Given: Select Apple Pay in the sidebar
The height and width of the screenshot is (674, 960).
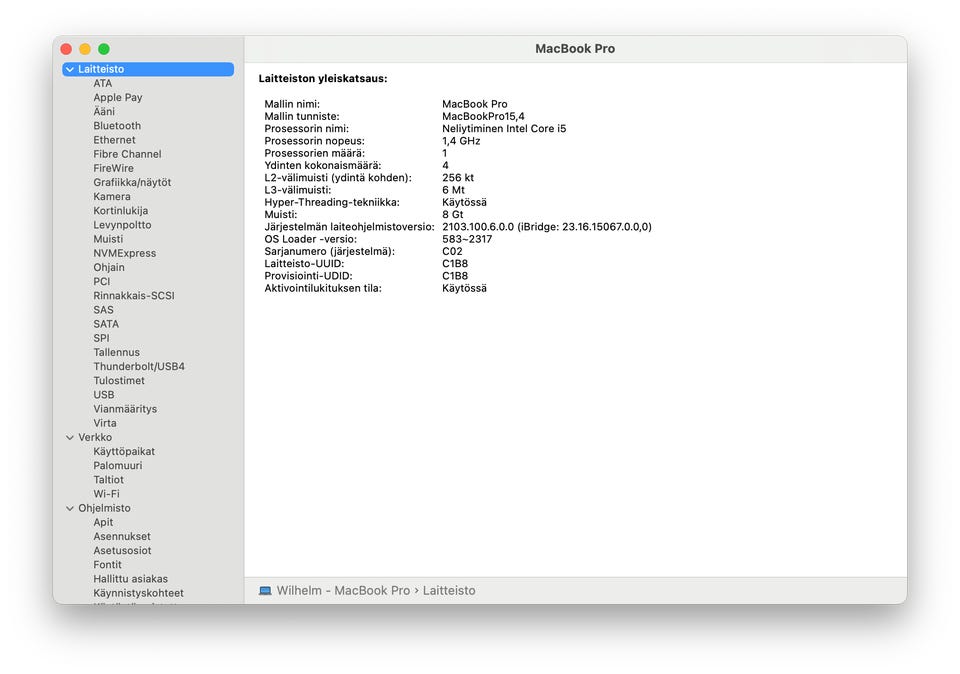Looking at the screenshot, I should 118,97.
